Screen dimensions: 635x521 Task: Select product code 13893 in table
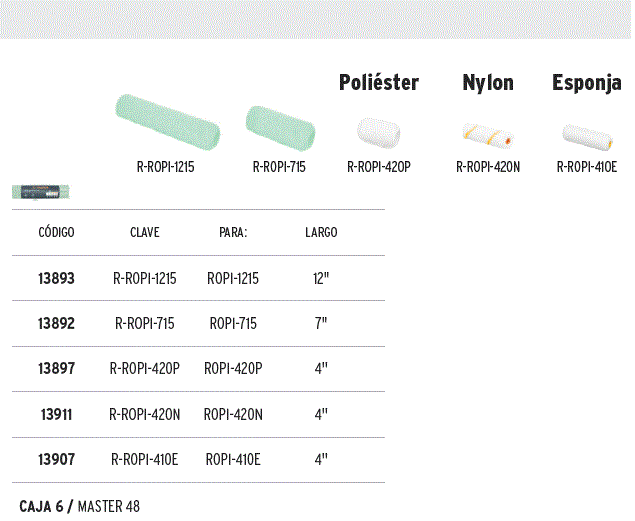coord(56,279)
